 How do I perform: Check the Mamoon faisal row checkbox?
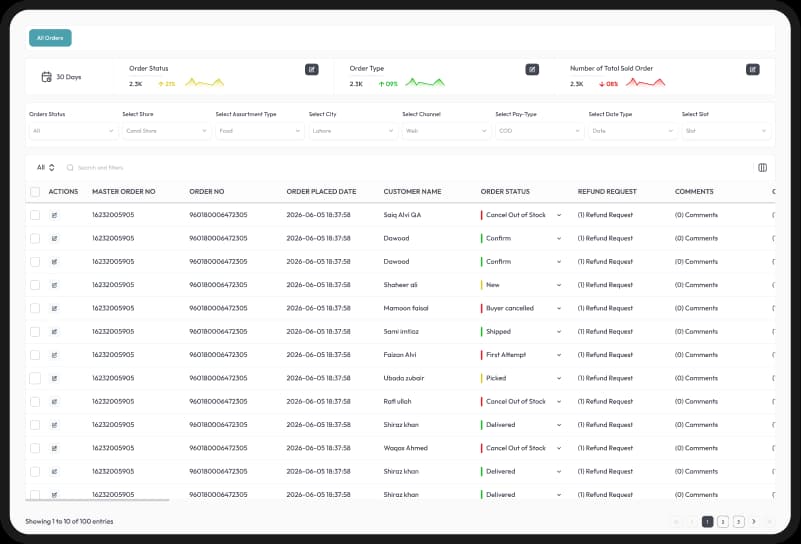(35, 309)
